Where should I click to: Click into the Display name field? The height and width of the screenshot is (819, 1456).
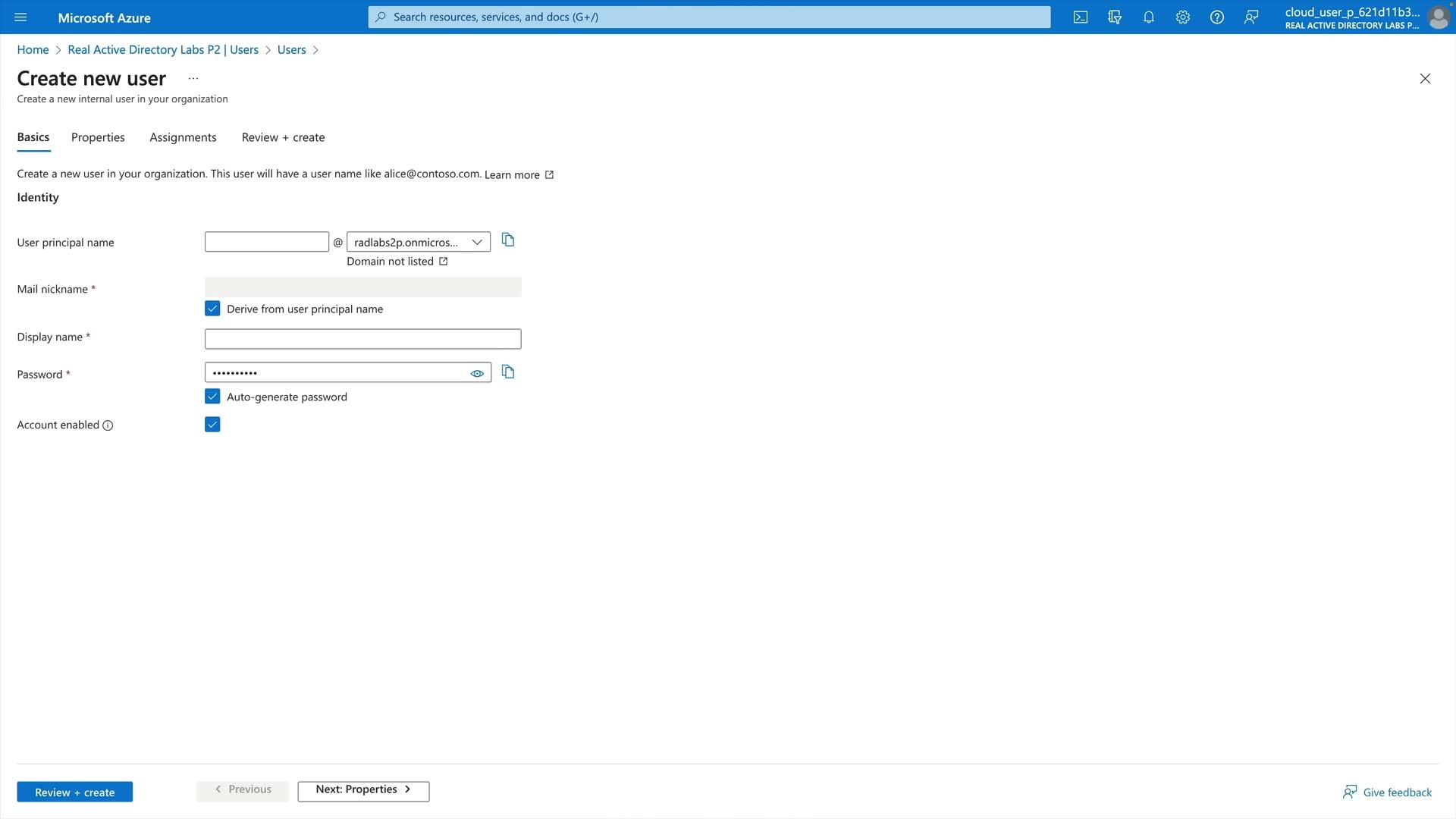(362, 339)
